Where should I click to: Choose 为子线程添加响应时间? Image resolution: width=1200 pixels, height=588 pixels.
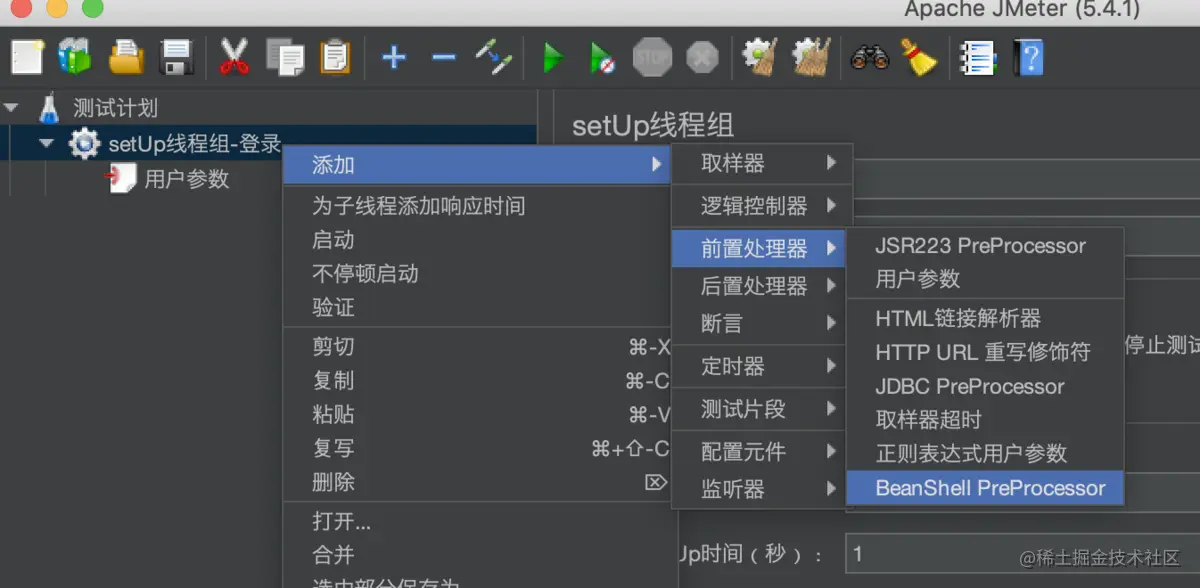[x=476, y=206]
